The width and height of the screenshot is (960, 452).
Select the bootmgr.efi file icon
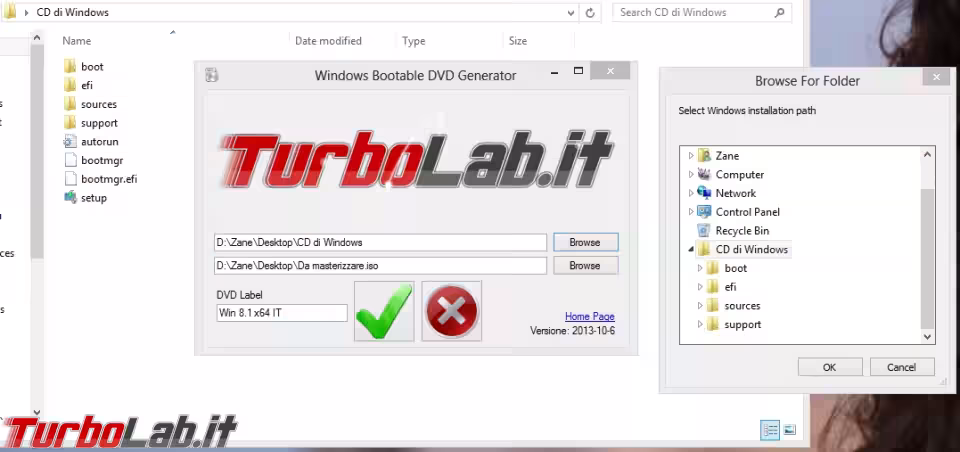(70, 179)
